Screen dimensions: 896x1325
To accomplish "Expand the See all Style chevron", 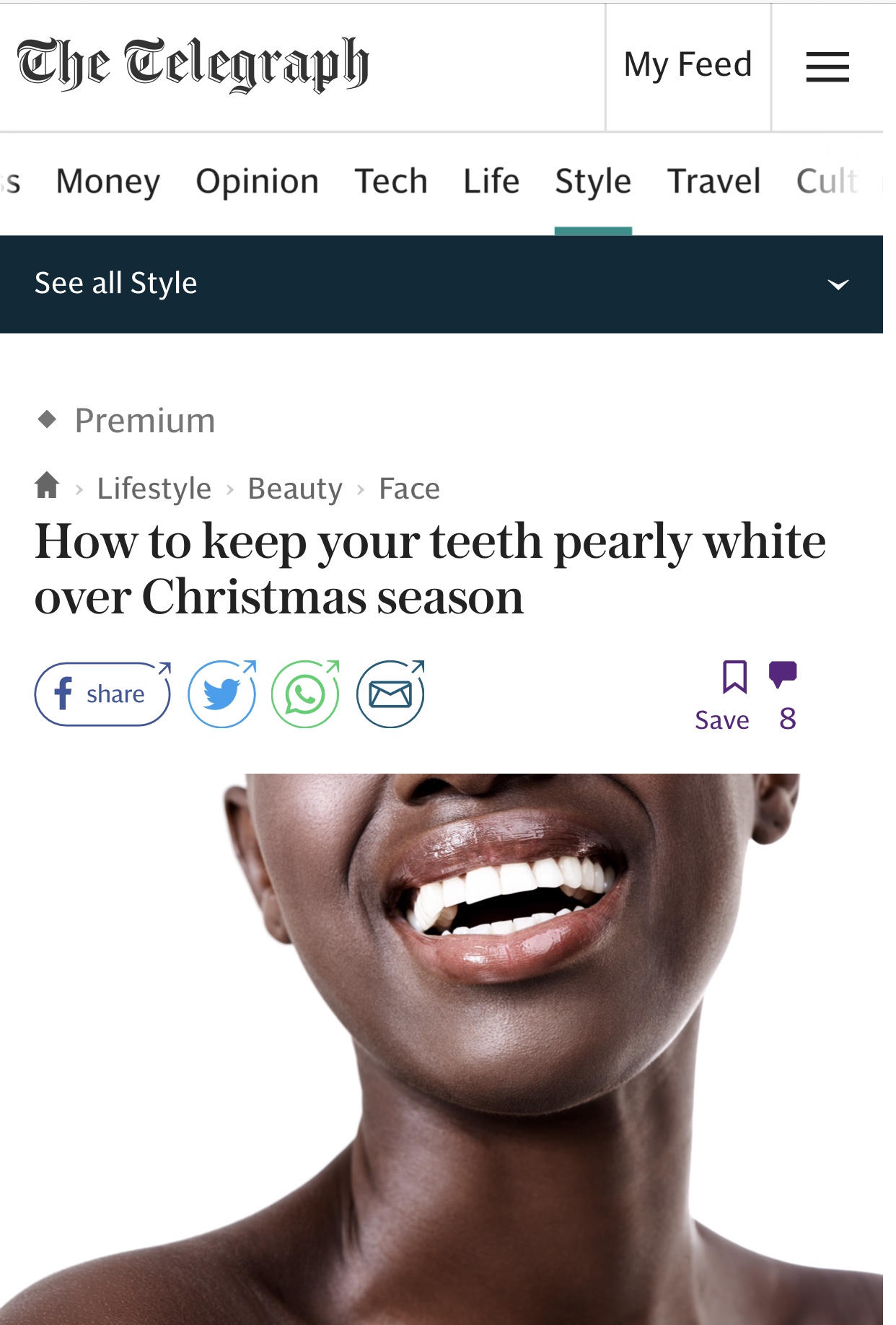I will pyautogui.click(x=838, y=284).
